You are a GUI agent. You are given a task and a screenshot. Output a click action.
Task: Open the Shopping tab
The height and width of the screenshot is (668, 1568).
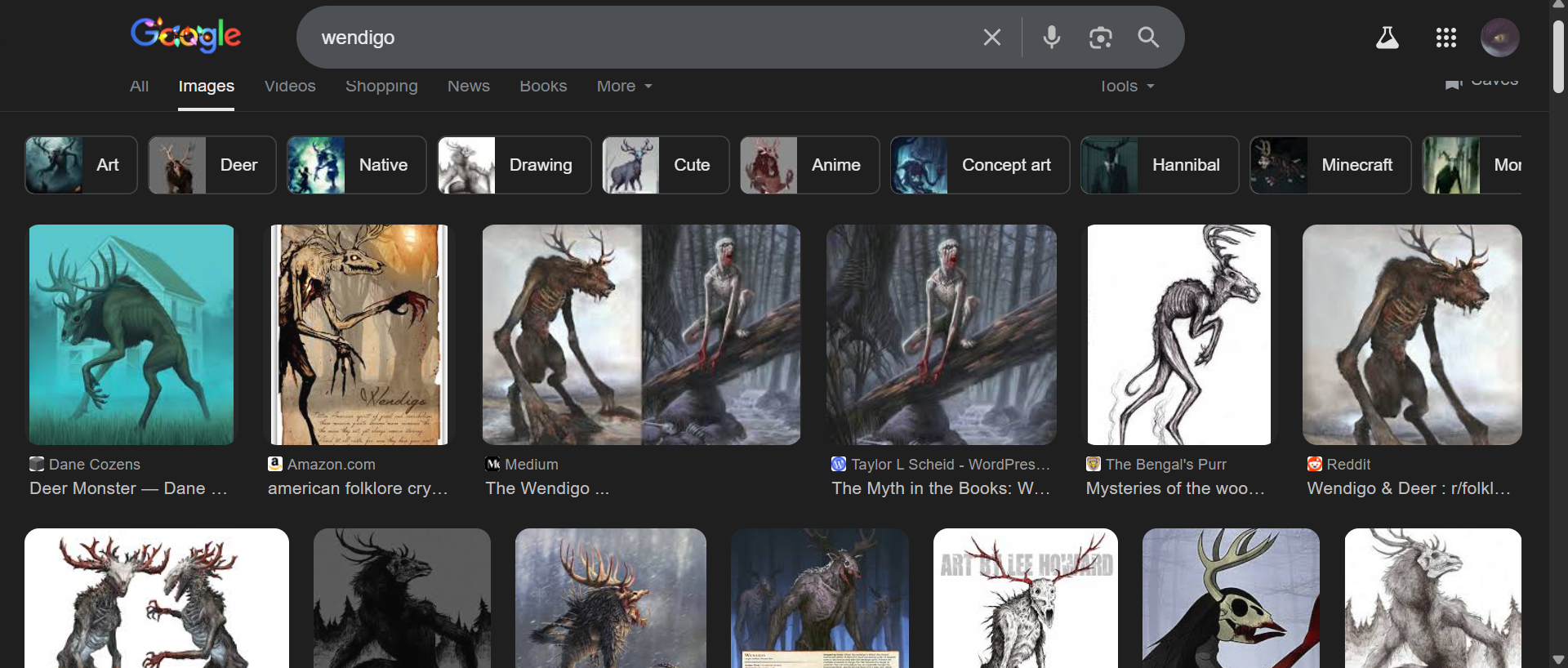coord(381,86)
